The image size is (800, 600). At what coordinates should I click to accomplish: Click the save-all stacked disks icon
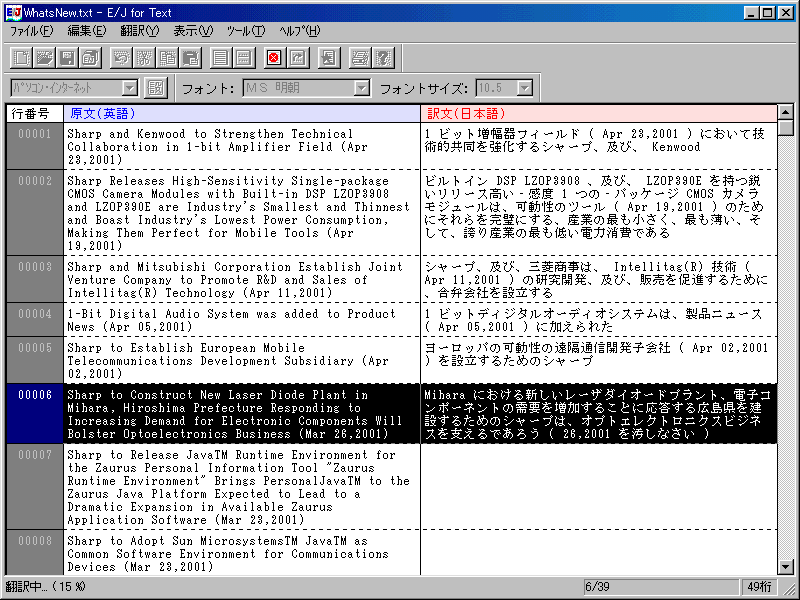pos(90,58)
